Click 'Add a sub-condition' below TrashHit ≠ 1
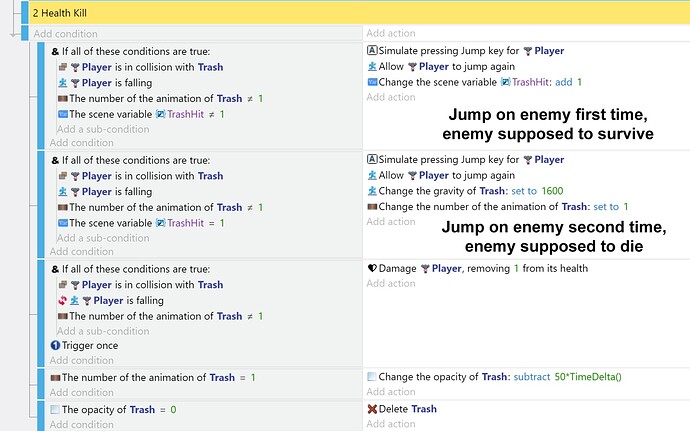 coord(103,129)
